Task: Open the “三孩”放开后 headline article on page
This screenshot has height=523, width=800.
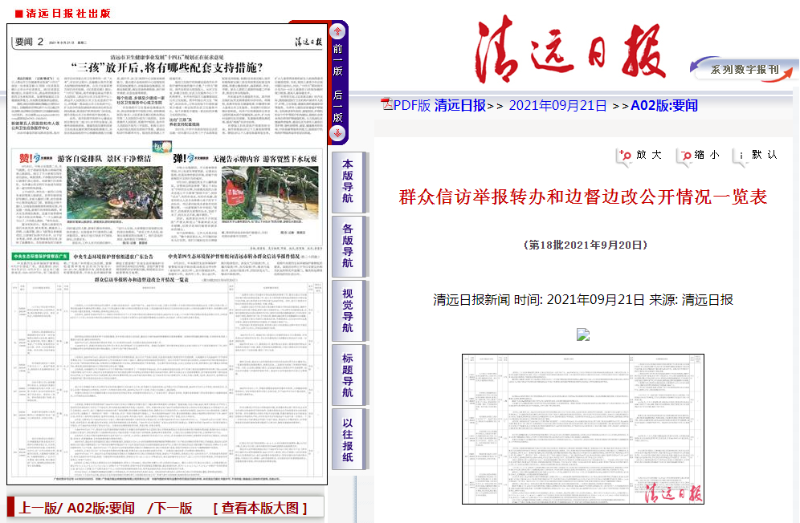Action: pyautogui.click(x=167, y=67)
